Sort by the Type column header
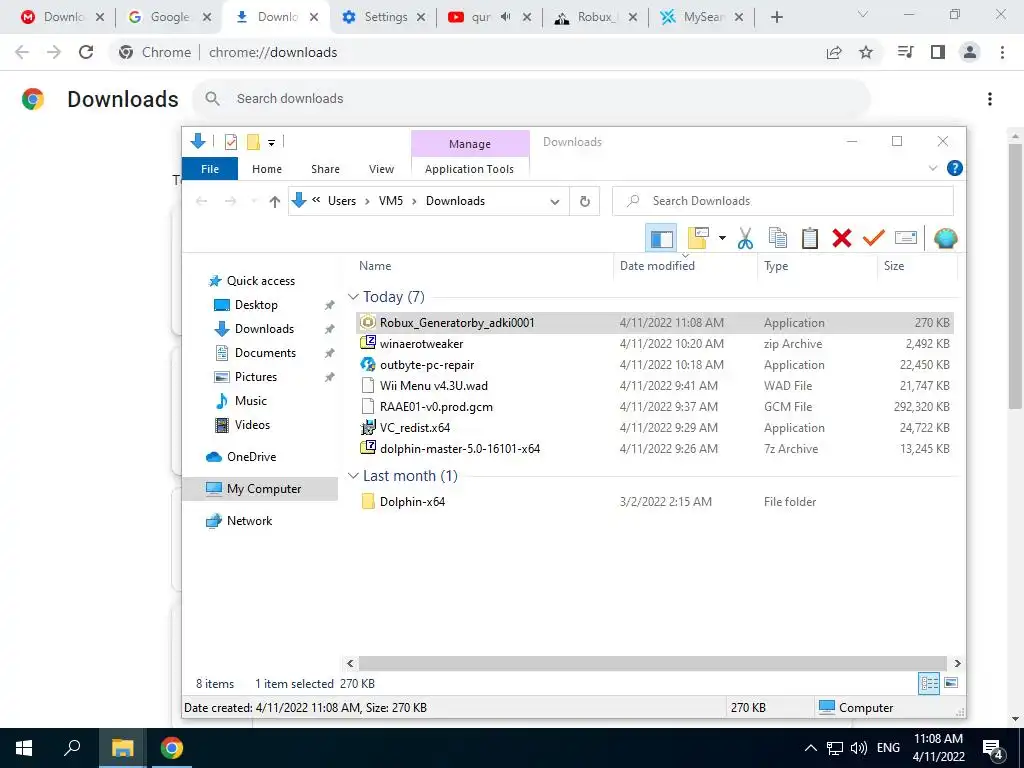Viewport: 1024px width, 768px height. [x=776, y=266]
